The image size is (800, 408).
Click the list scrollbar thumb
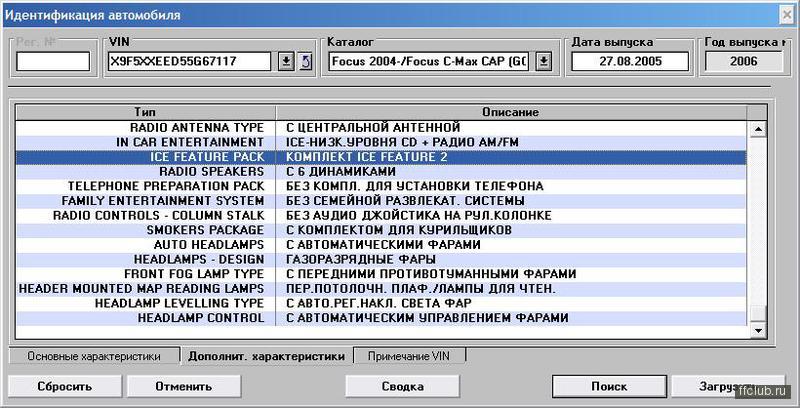pyautogui.click(x=758, y=313)
